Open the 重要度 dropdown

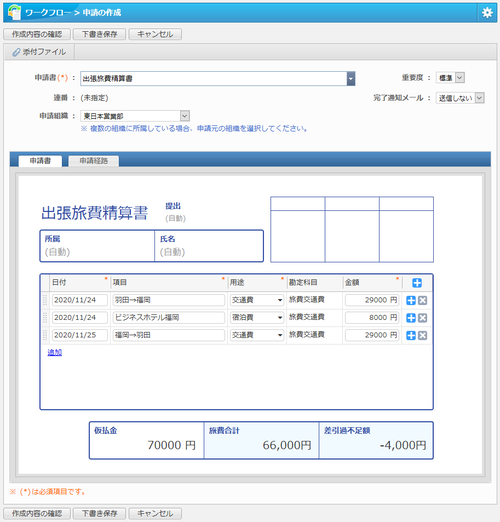click(x=450, y=78)
